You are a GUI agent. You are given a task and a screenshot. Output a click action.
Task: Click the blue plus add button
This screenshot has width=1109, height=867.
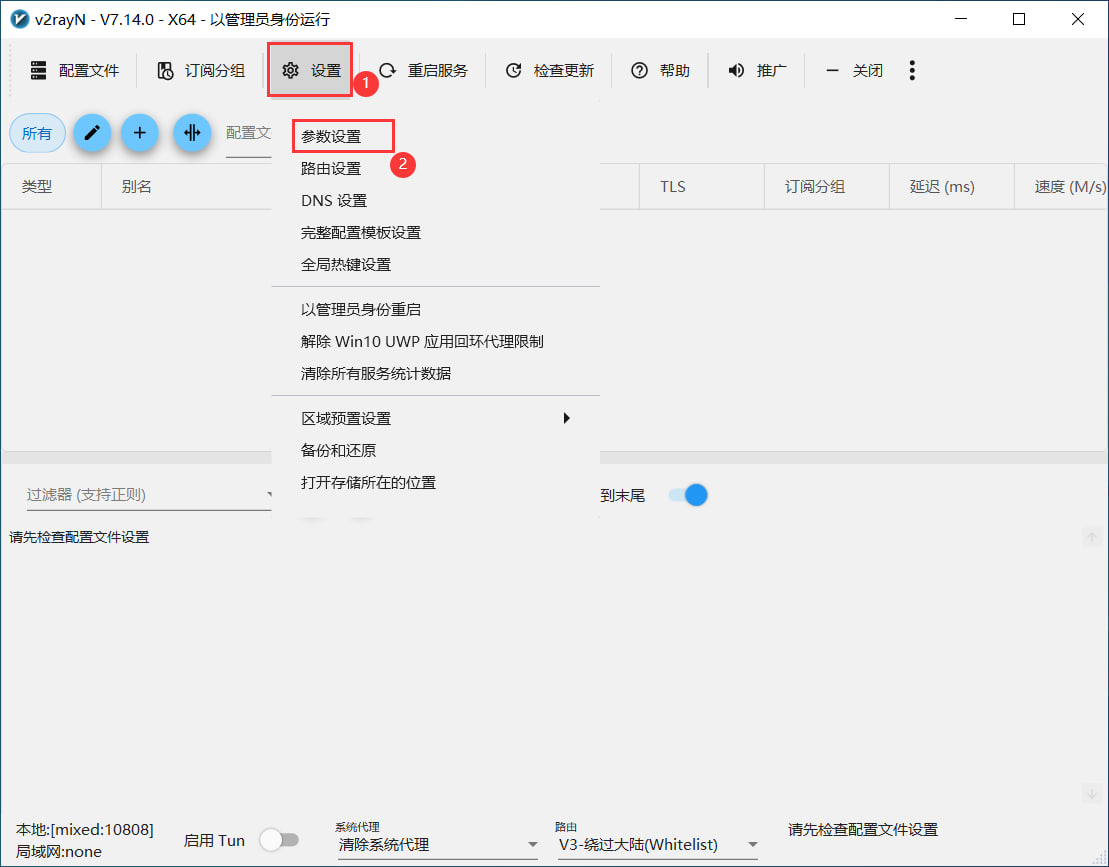tap(140, 133)
